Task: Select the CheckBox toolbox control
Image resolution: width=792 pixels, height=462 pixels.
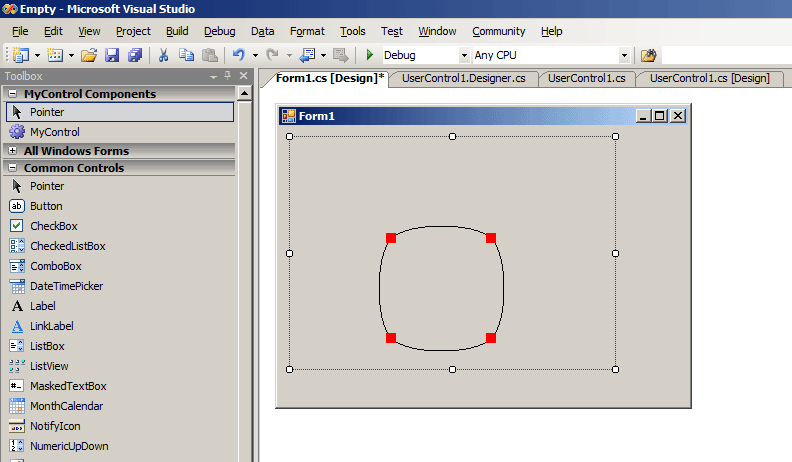Action: (x=120, y=226)
